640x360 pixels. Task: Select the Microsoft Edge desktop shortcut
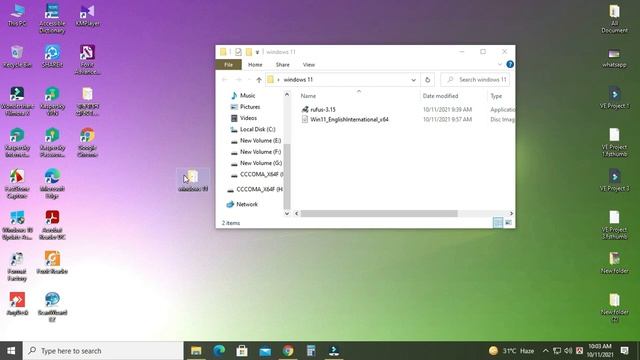tap(52, 184)
